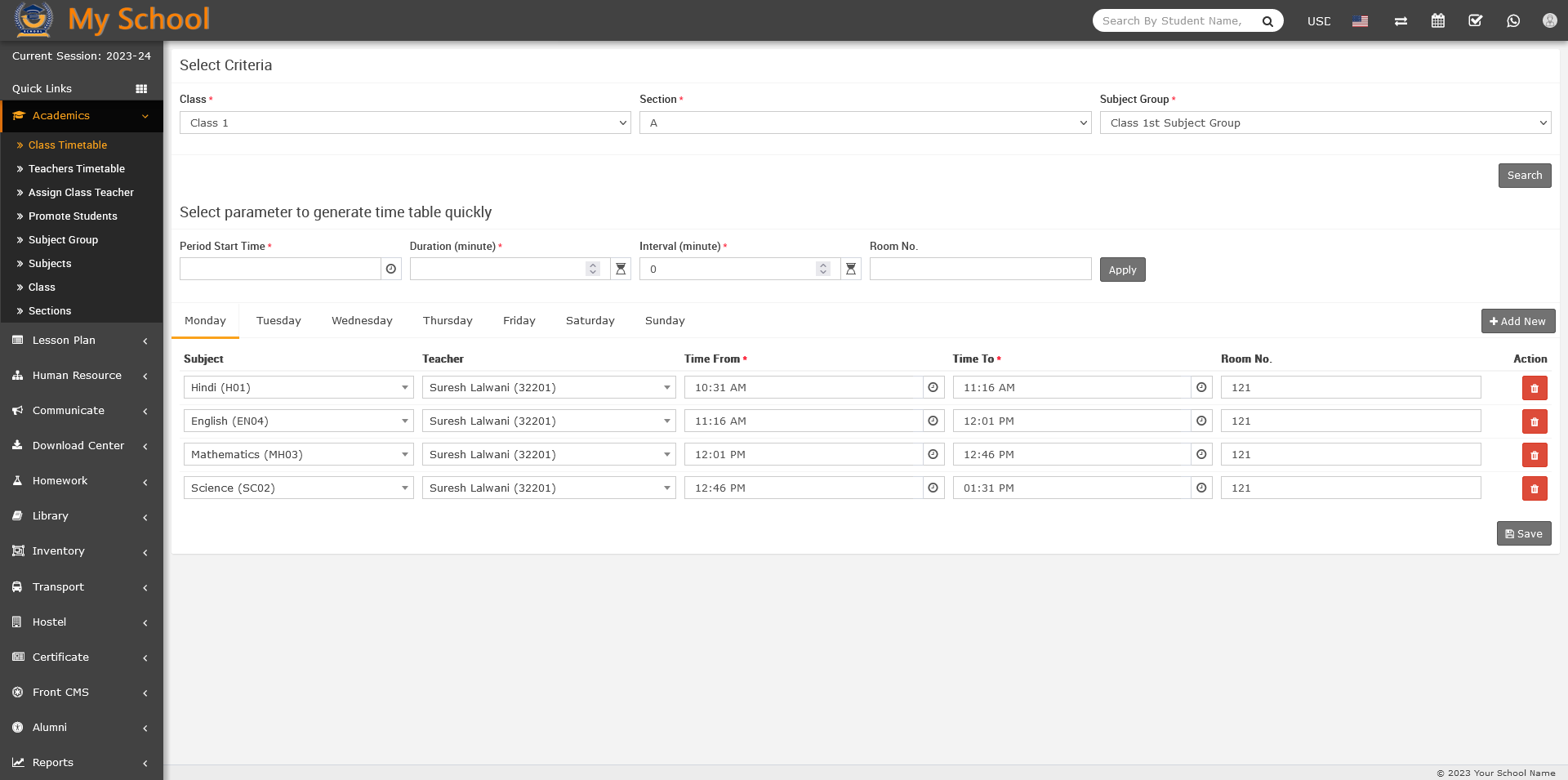Open clock picker for Period Start Time
The image size is (1568, 780).
(x=391, y=269)
